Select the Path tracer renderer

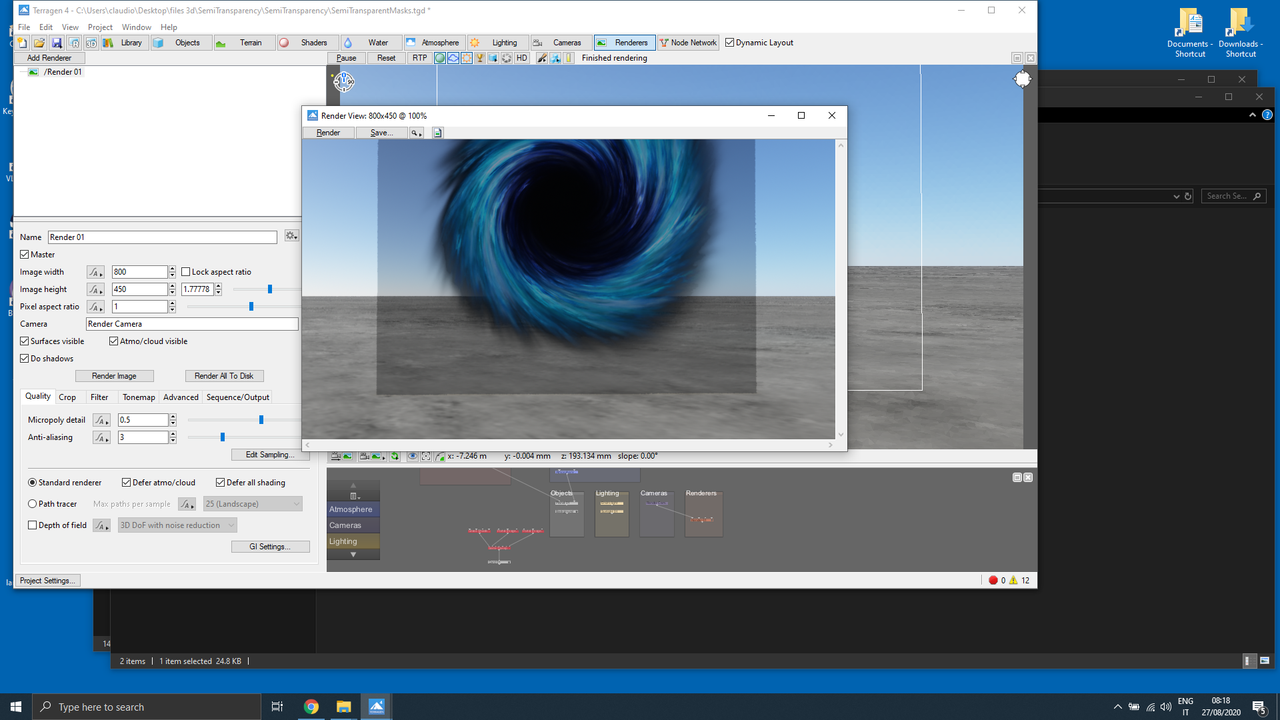tap(31, 503)
